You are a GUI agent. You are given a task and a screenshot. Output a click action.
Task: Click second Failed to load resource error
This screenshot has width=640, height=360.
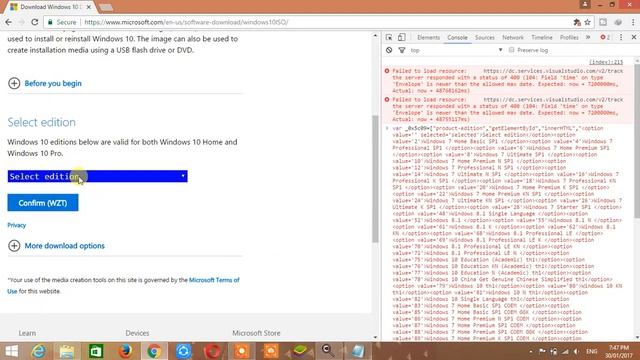[x=505, y=109]
